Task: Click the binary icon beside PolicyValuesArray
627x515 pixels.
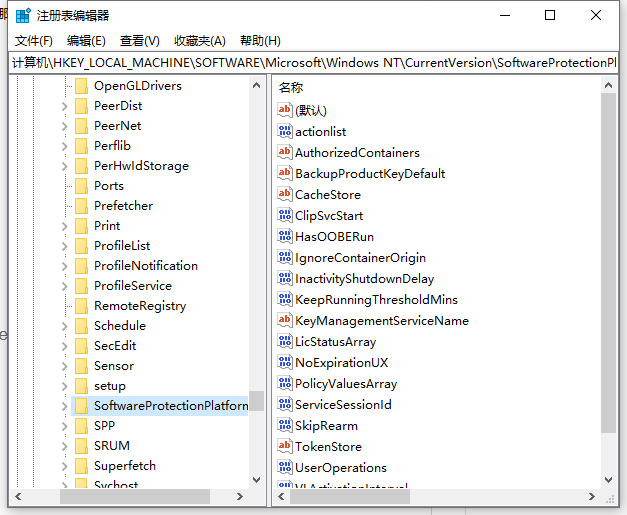Action: pos(285,383)
